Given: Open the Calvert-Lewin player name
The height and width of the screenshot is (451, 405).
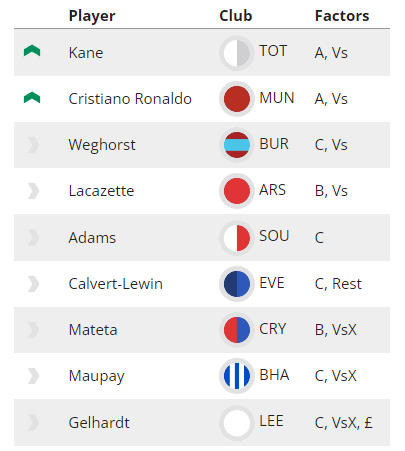Looking at the screenshot, I should coord(116,284).
